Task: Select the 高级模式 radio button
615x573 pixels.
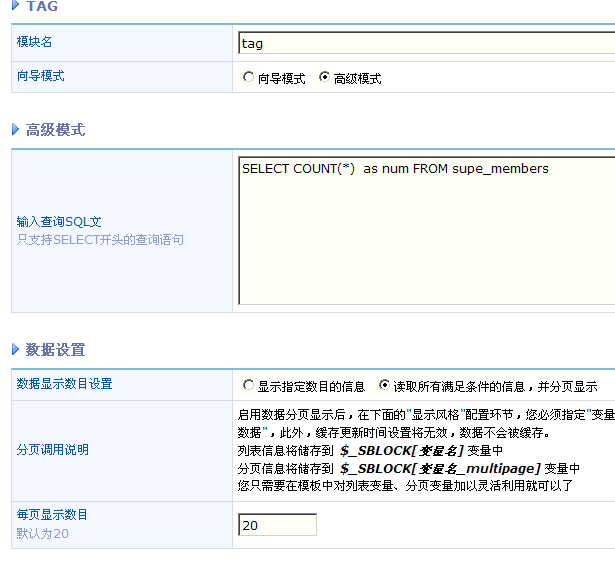Action: 324,77
